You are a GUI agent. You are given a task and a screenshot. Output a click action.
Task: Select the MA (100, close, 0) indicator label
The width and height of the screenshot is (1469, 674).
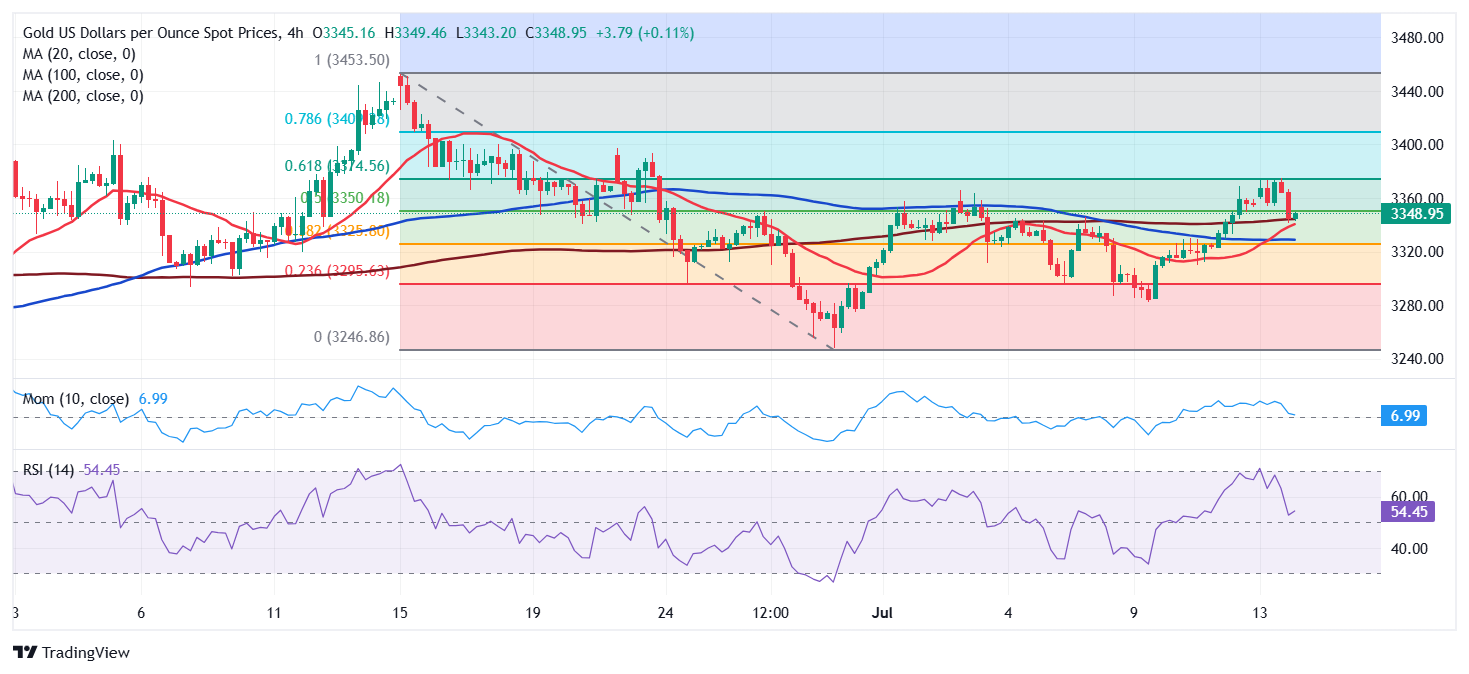(83, 75)
